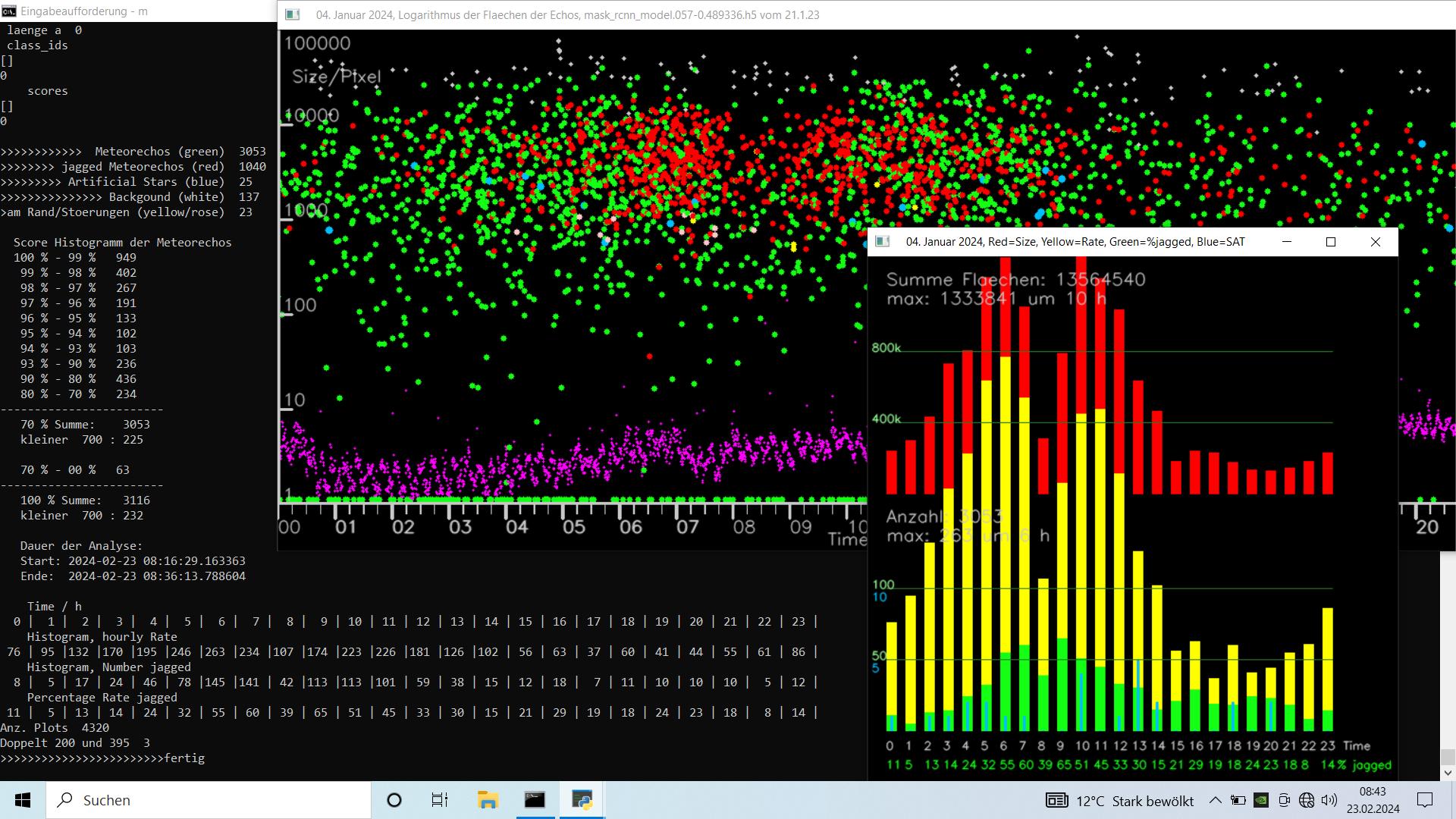Open the NVIDIA tray icon
The image size is (1456, 819).
pyautogui.click(x=1260, y=800)
